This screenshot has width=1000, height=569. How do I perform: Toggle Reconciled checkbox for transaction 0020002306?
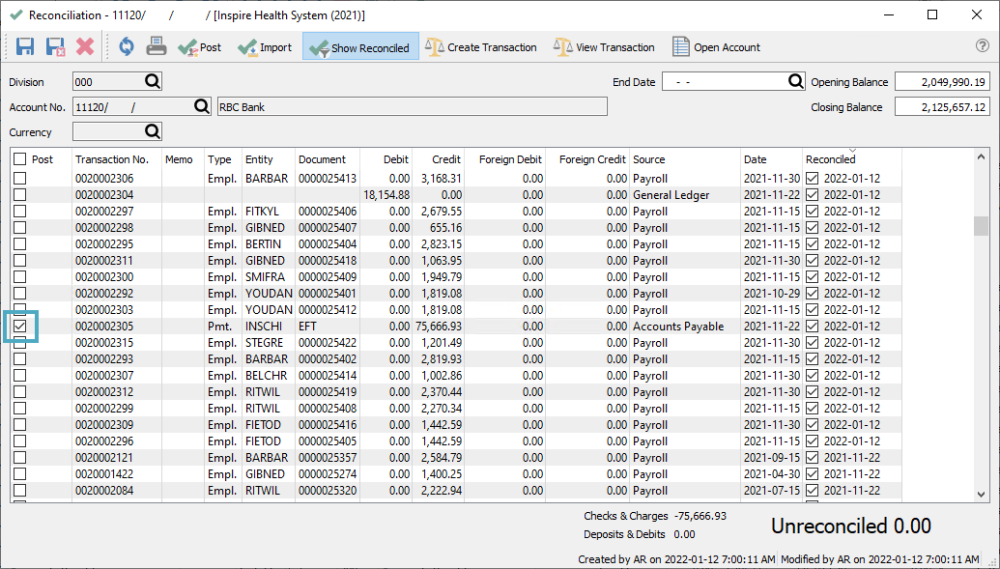[x=812, y=179]
